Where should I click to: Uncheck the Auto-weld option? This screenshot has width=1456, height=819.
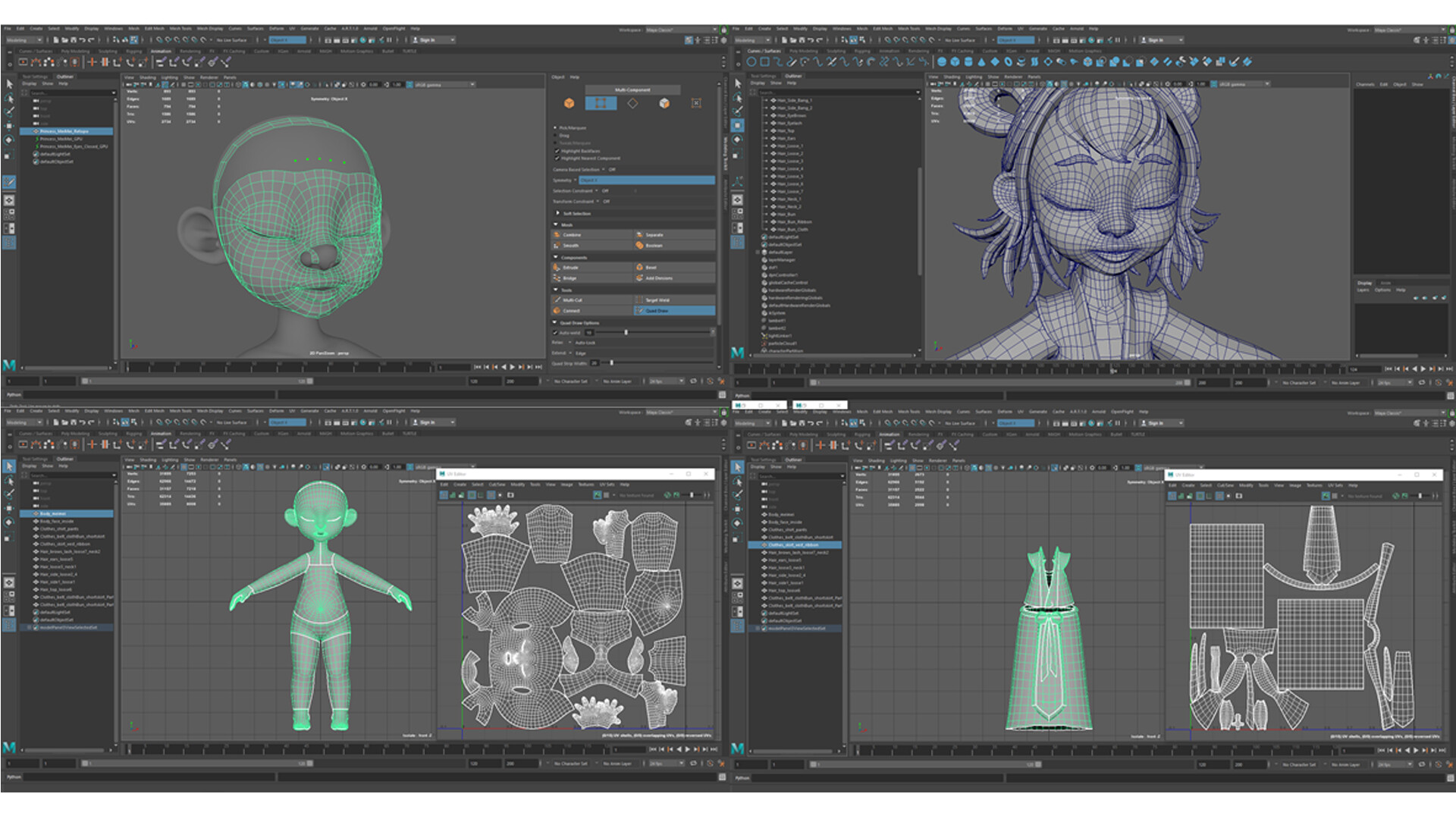pos(556,332)
